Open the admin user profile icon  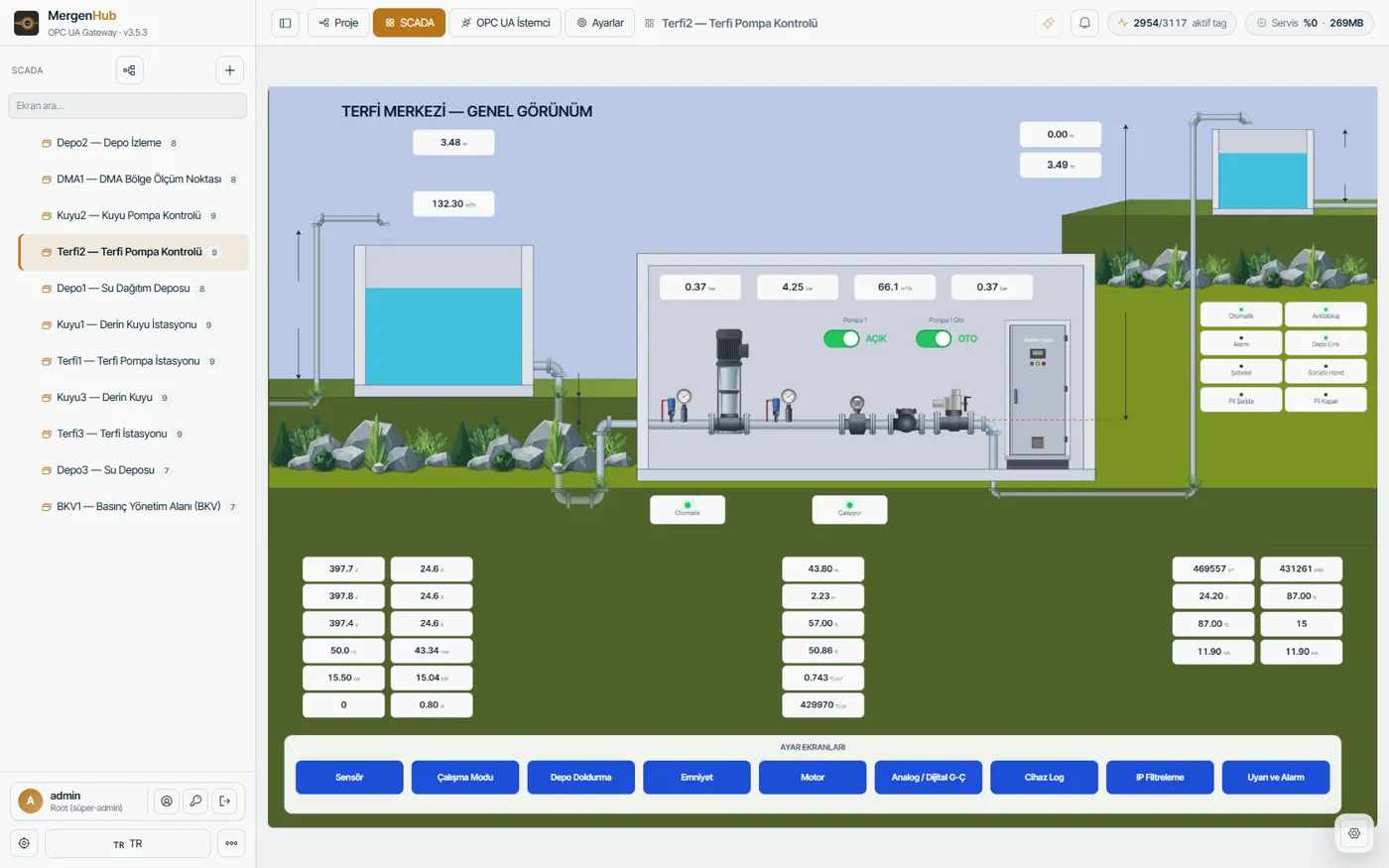(167, 801)
